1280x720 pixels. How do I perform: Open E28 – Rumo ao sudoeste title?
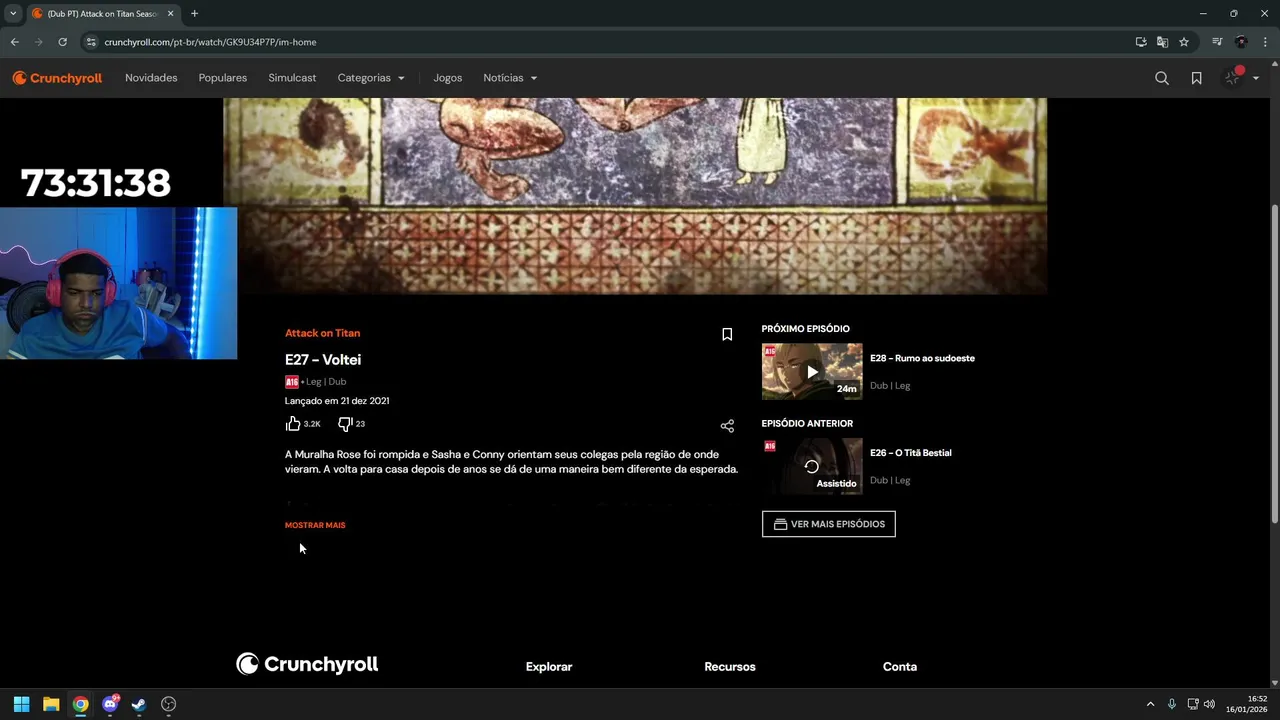click(922, 358)
